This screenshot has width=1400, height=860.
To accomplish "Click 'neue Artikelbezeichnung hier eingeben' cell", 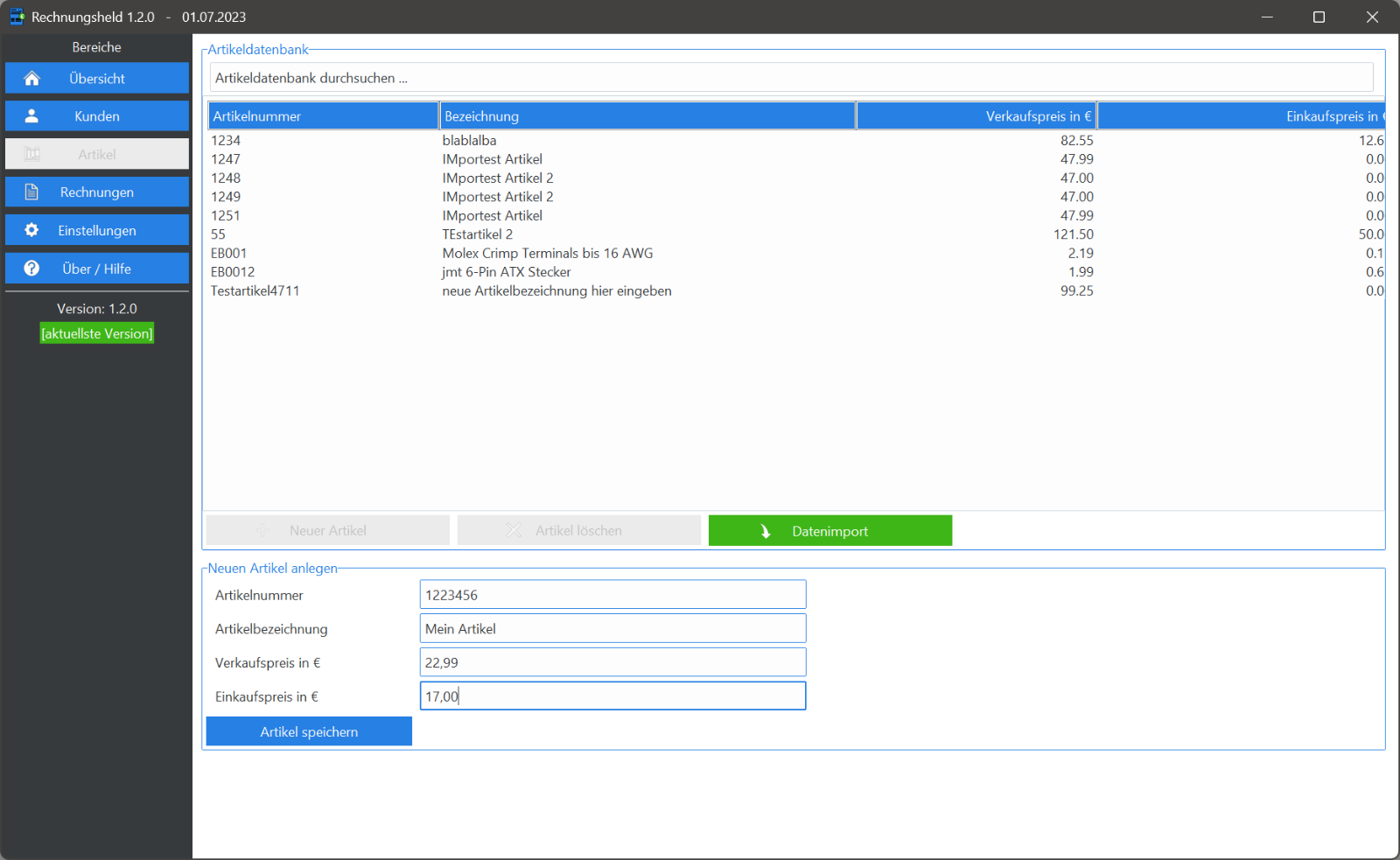I will point(557,290).
